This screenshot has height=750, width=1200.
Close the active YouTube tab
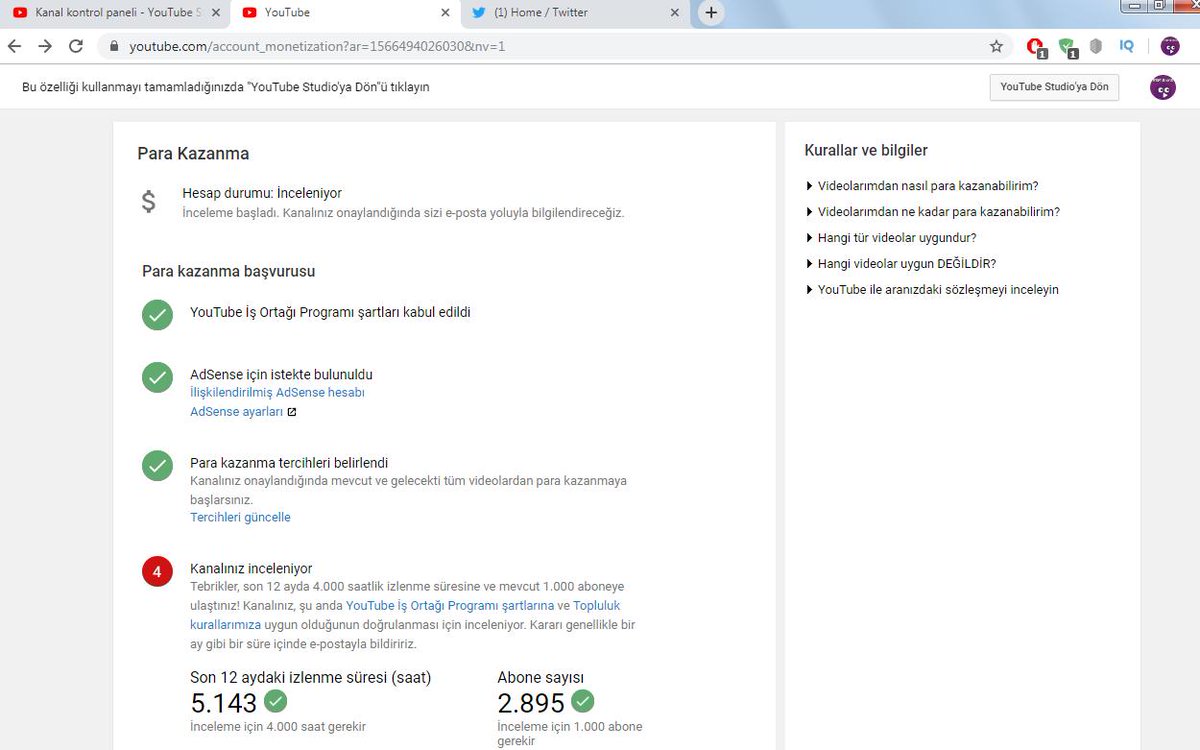(445, 13)
